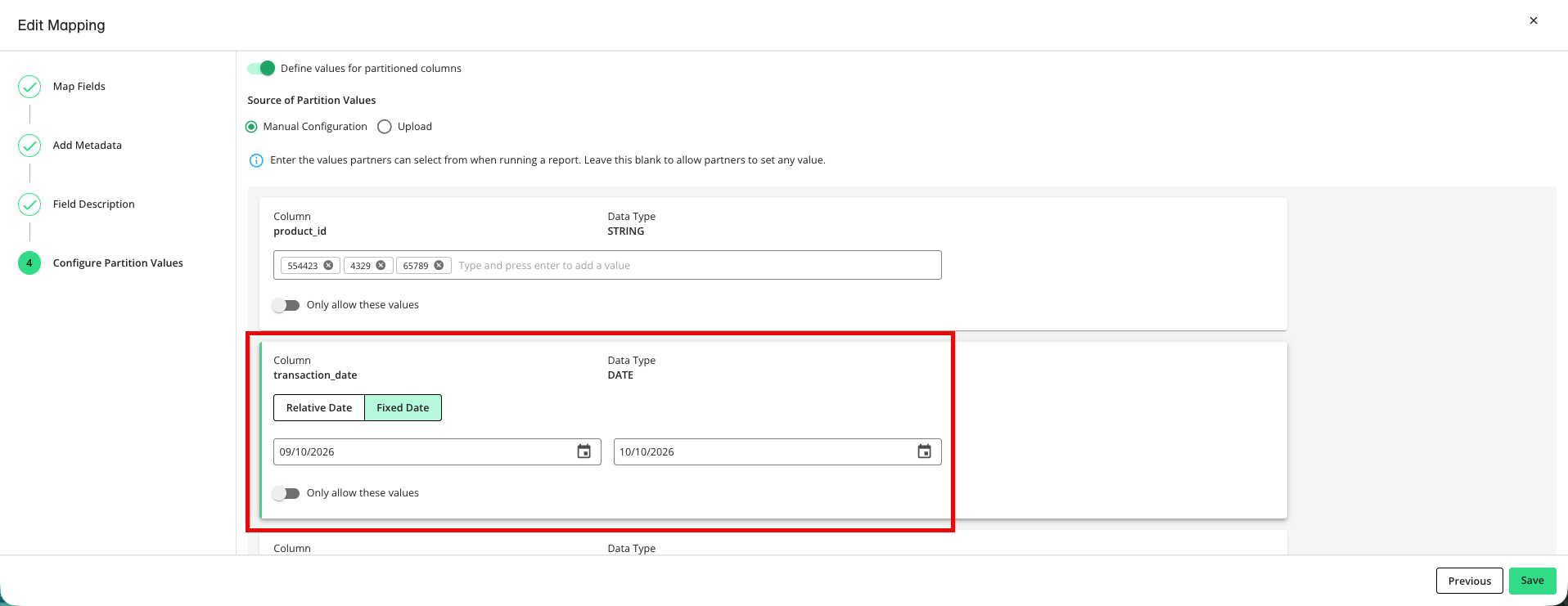Click the Save button
1568x606 pixels.
point(1532,581)
